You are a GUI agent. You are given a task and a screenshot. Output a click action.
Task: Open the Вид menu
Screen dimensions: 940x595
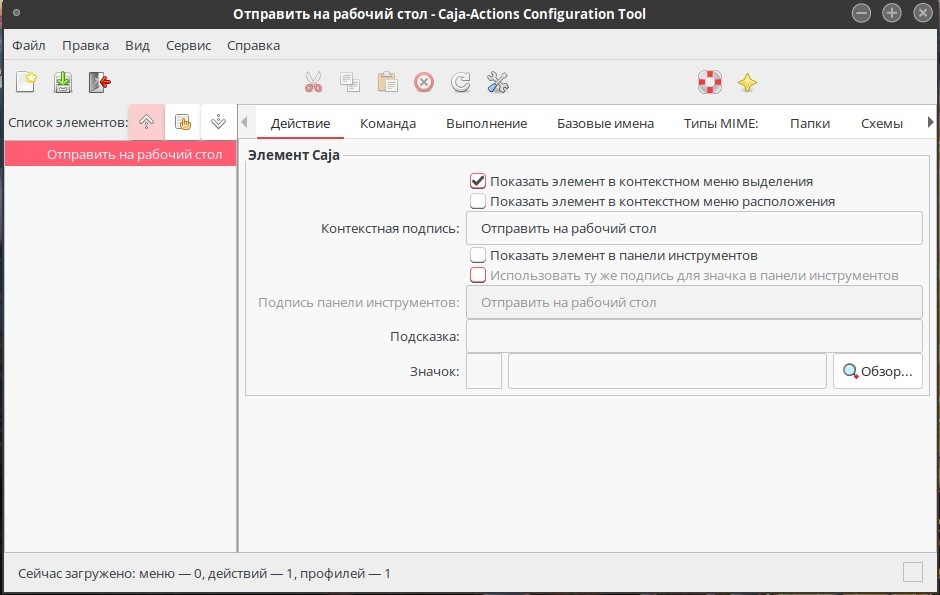(x=137, y=46)
